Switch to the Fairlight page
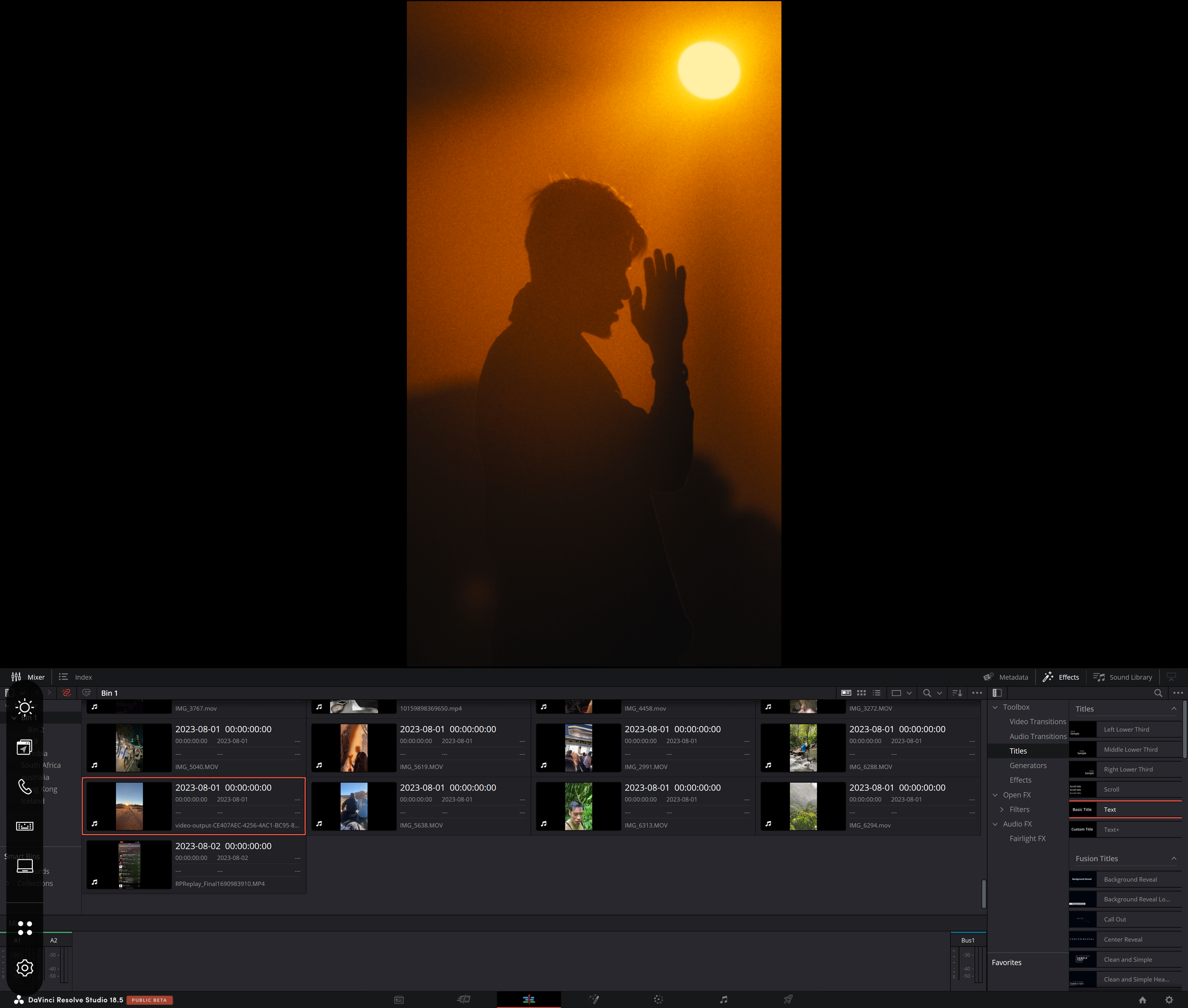This screenshot has height=1008, width=1188. click(723, 999)
